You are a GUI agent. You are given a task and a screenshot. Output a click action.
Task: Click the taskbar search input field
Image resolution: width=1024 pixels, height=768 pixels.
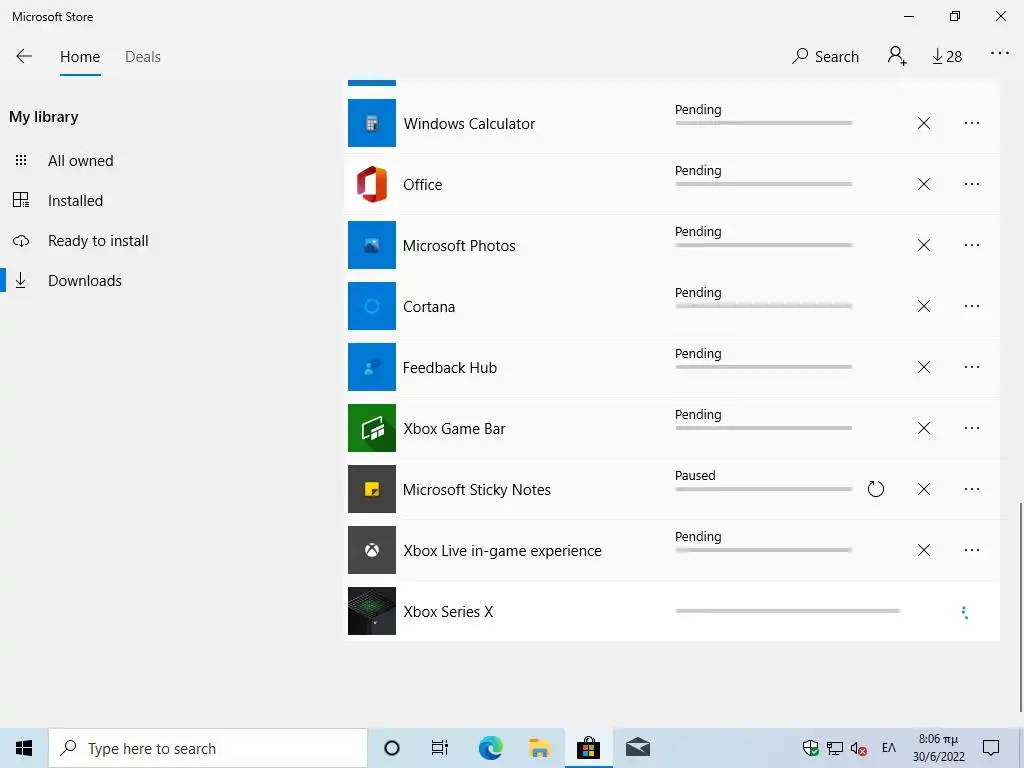[208, 748]
